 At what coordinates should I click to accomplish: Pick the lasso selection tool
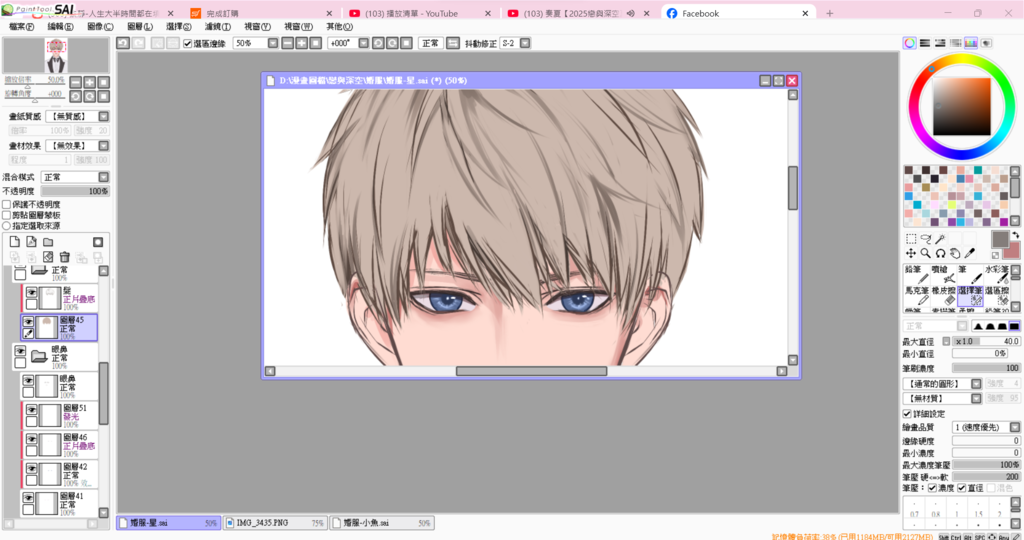click(x=926, y=239)
